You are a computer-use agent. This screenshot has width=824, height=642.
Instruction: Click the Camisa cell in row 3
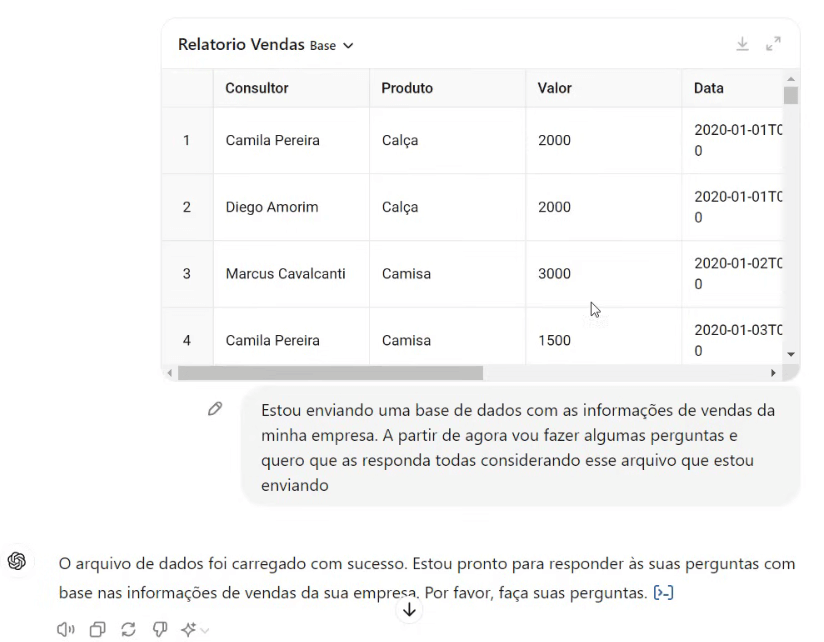pyautogui.click(x=447, y=274)
